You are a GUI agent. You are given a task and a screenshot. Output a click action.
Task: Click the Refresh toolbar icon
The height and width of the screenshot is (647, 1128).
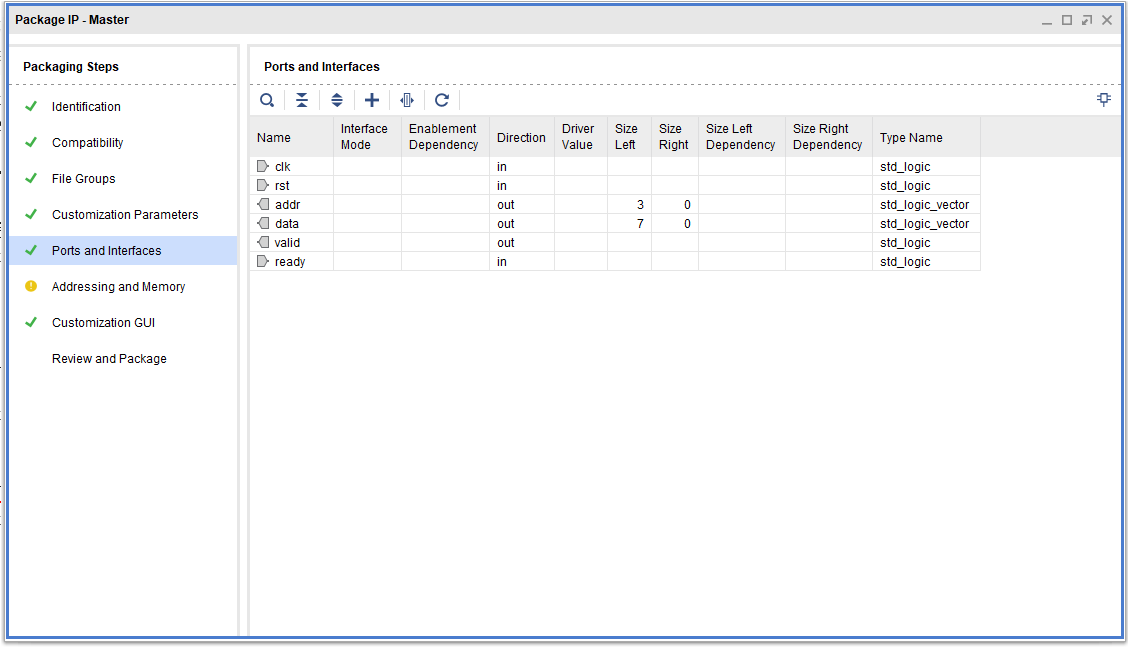[442, 101]
